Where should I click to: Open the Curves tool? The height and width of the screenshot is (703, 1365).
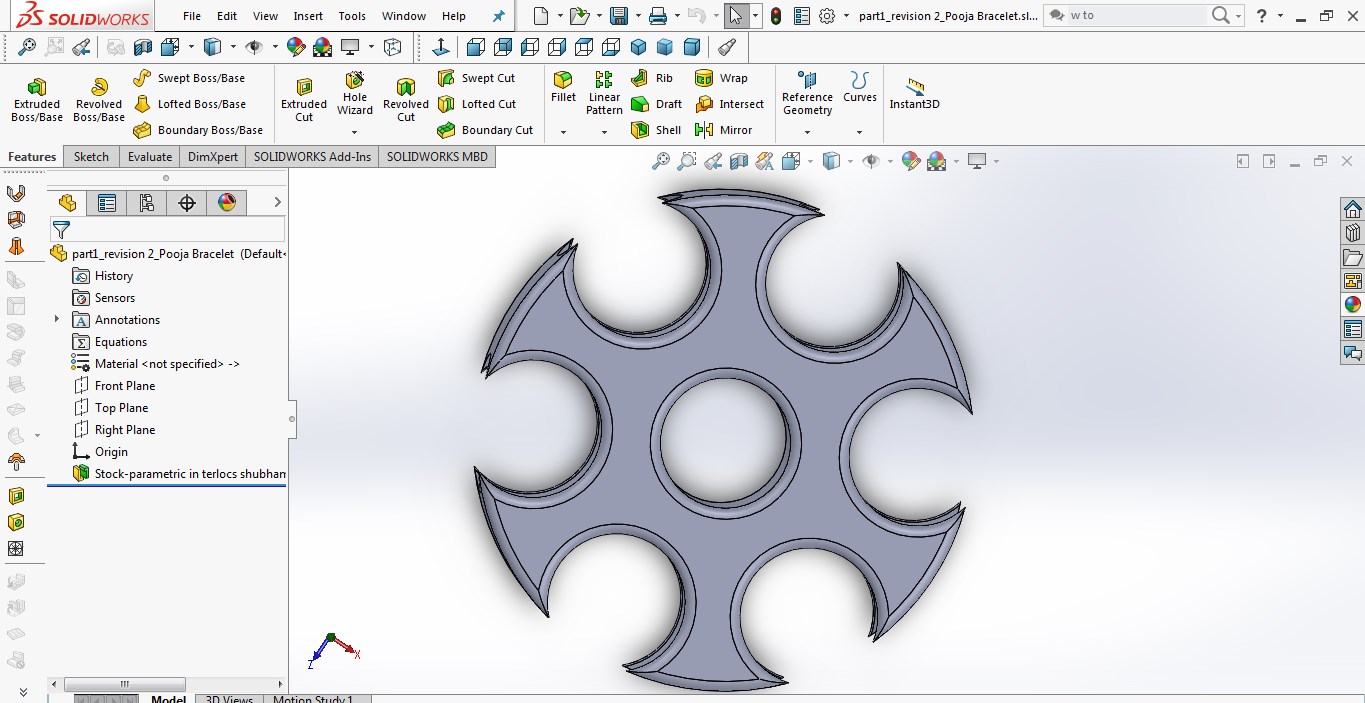pyautogui.click(x=860, y=88)
